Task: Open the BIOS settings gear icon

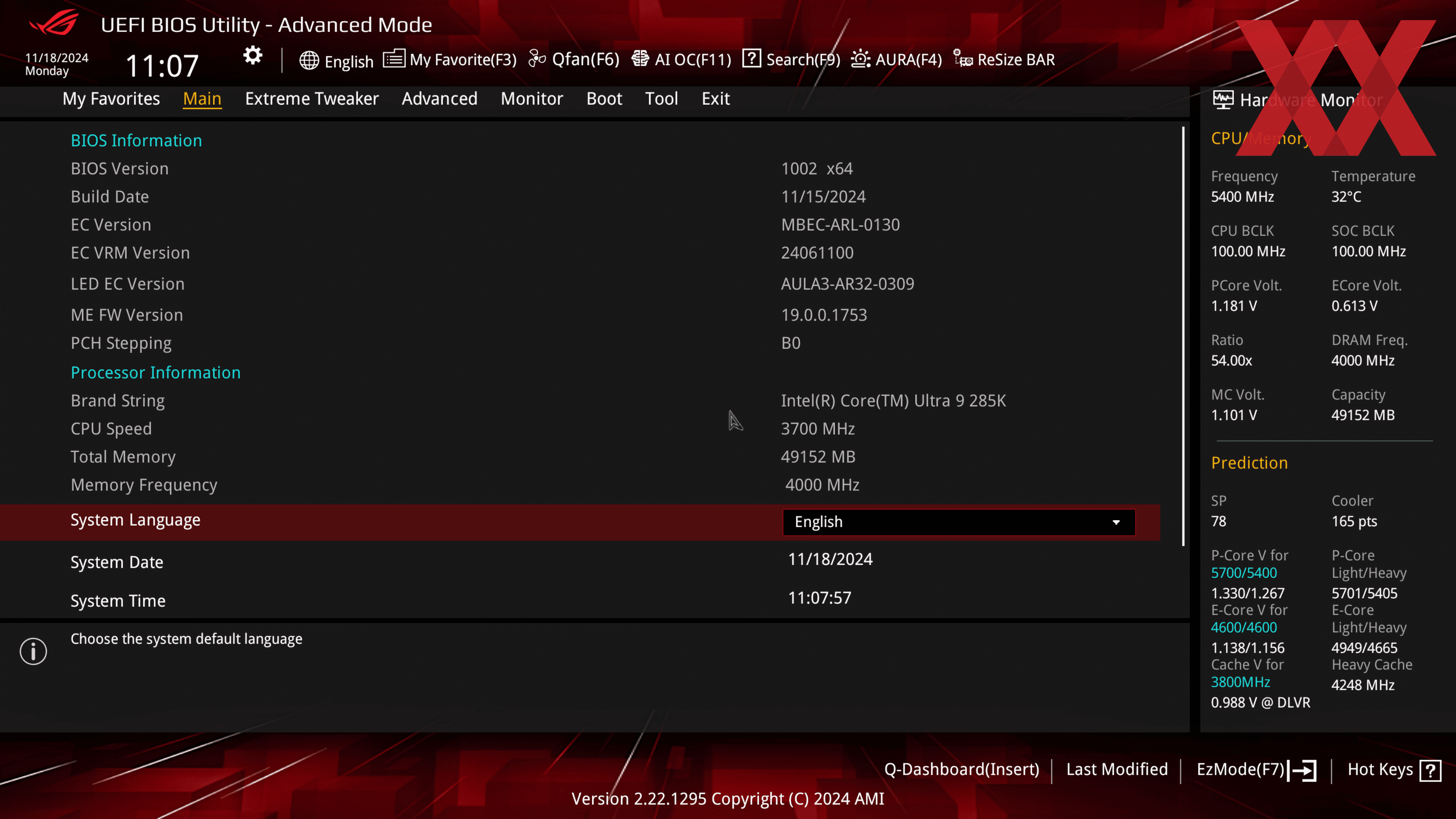Action: (x=252, y=56)
